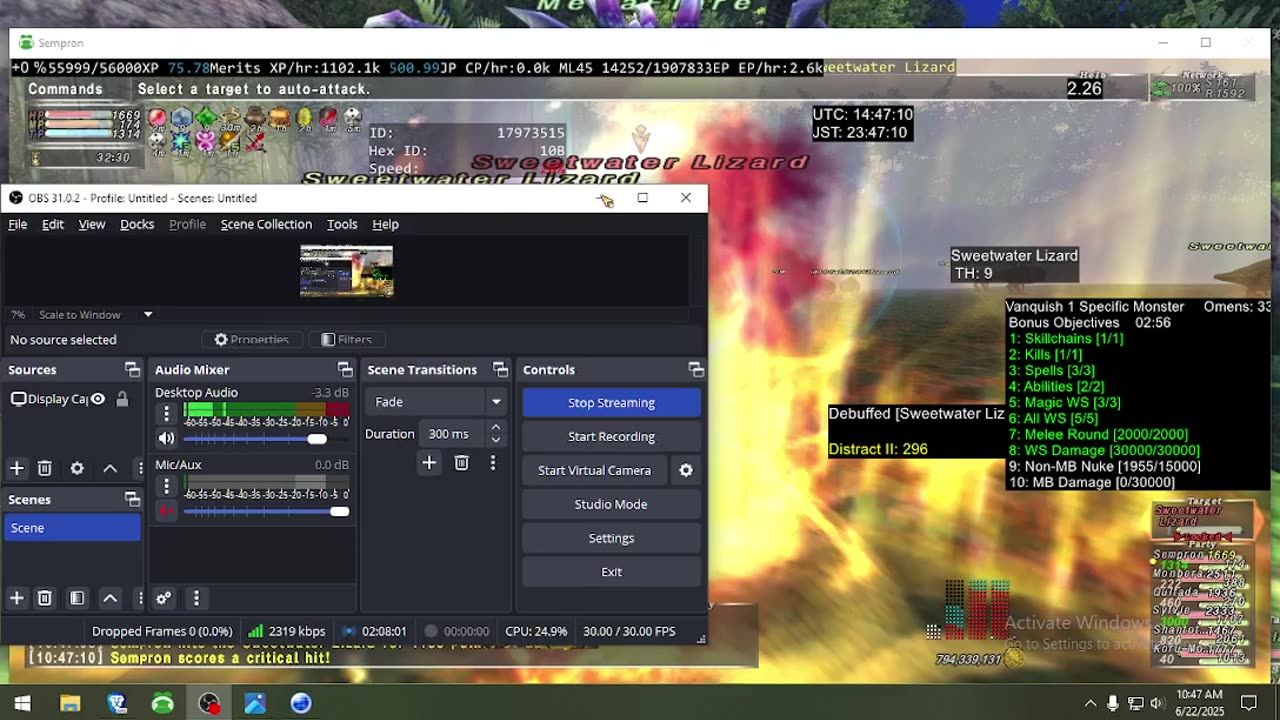Select the Scene item in Scenes list

point(72,528)
